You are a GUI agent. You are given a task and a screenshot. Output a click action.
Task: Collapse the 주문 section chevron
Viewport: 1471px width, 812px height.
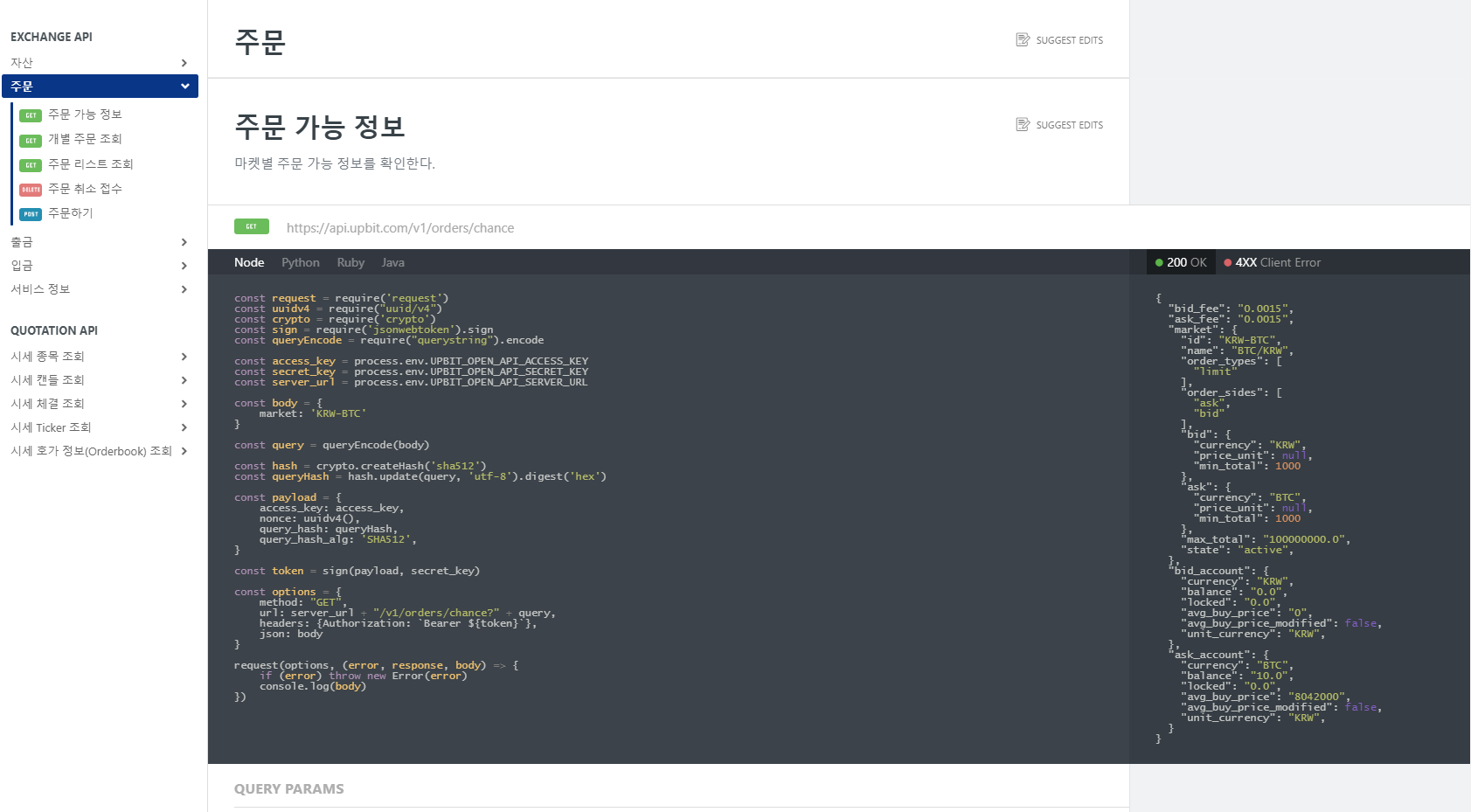click(x=184, y=87)
